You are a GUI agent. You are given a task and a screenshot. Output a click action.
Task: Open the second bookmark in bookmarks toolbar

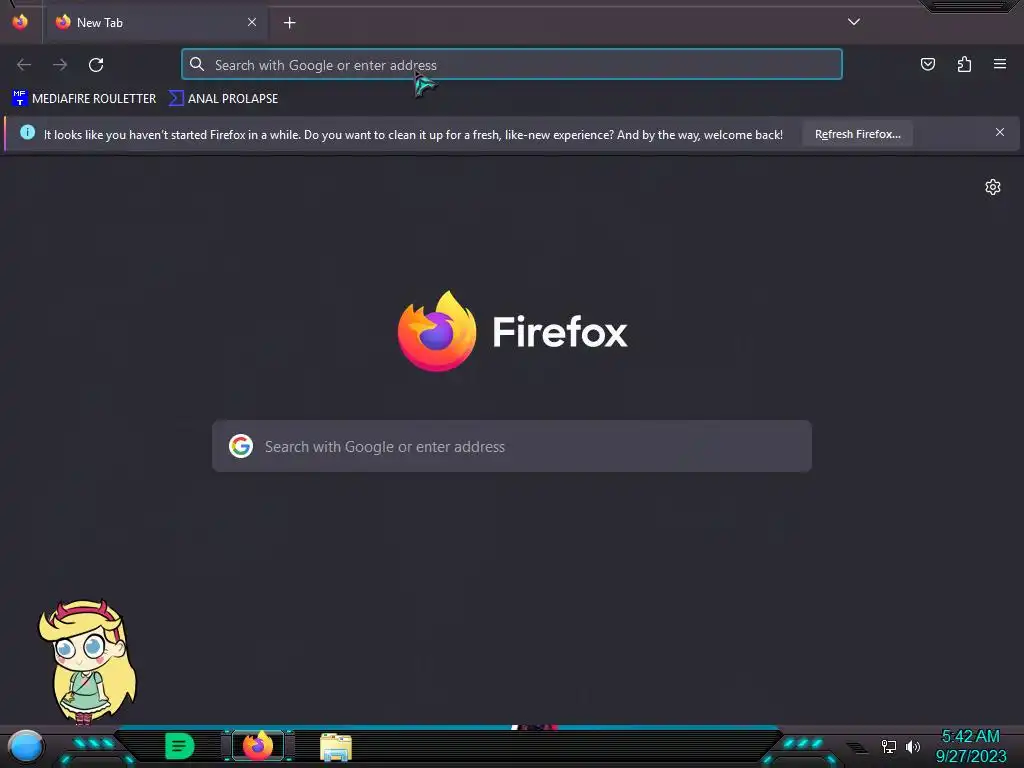pyautogui.click(x=223, y=99)
